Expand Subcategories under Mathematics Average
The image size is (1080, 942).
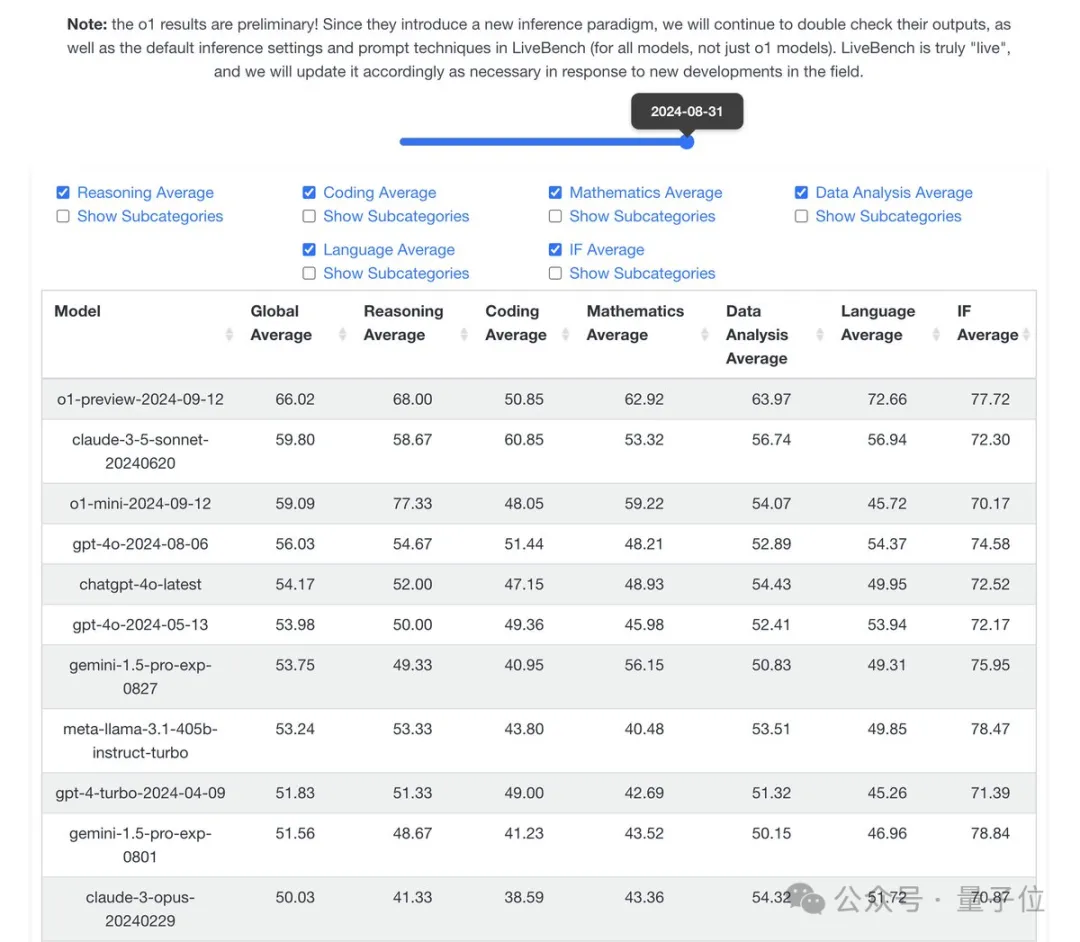tap(555, 217)
